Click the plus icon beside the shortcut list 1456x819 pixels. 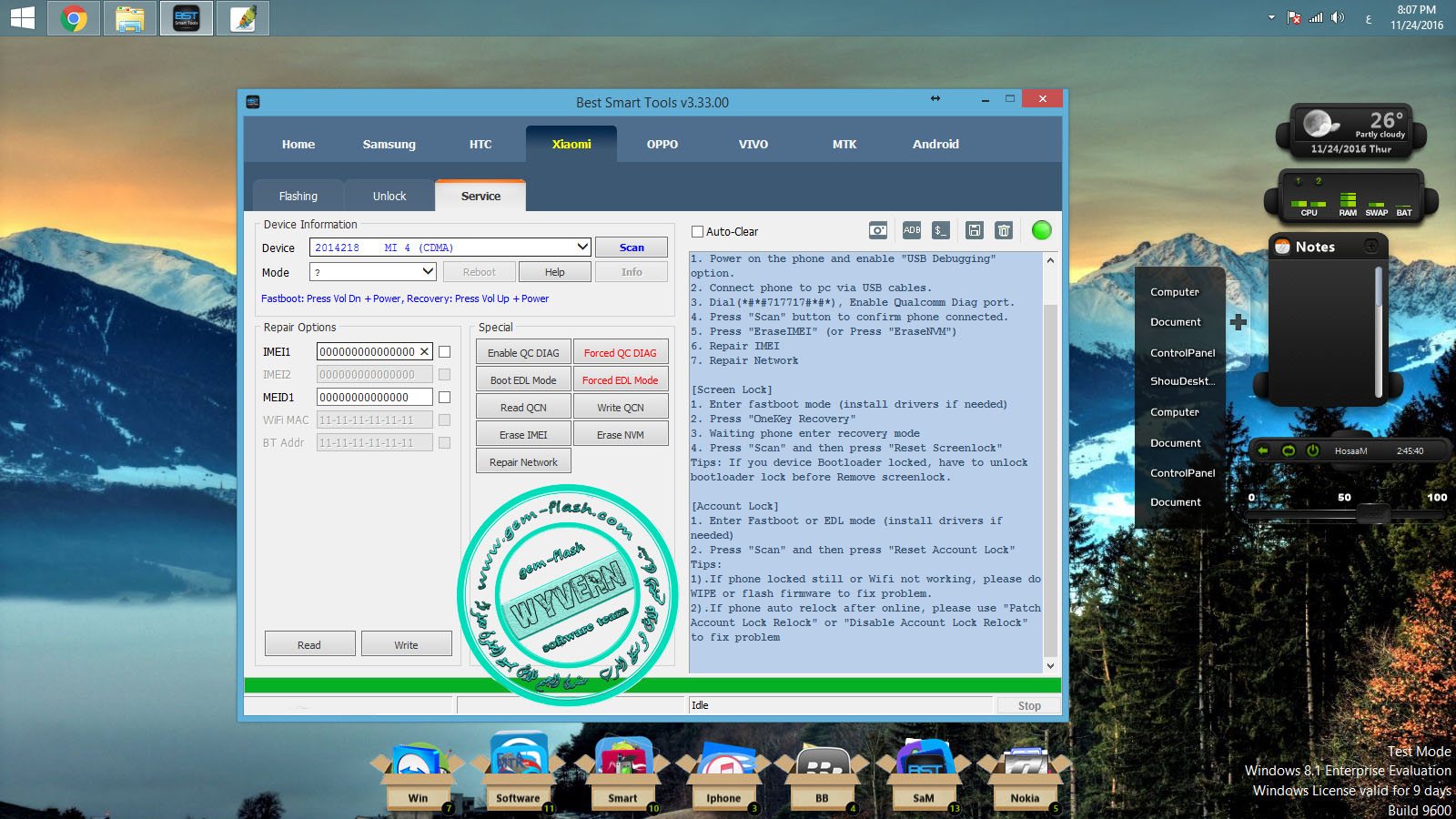coord(1239,322)
